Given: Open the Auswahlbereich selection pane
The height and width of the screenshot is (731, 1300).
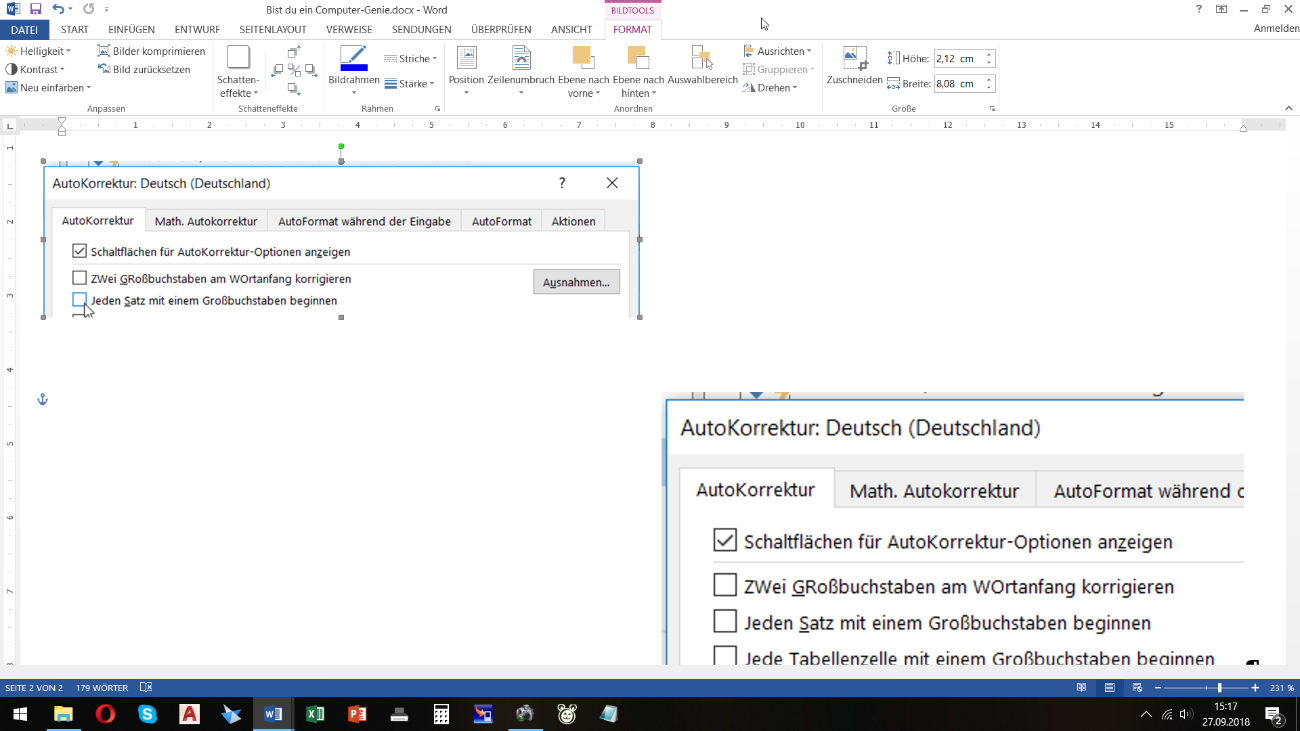Looking at the screenshot, I should point(702,66).
